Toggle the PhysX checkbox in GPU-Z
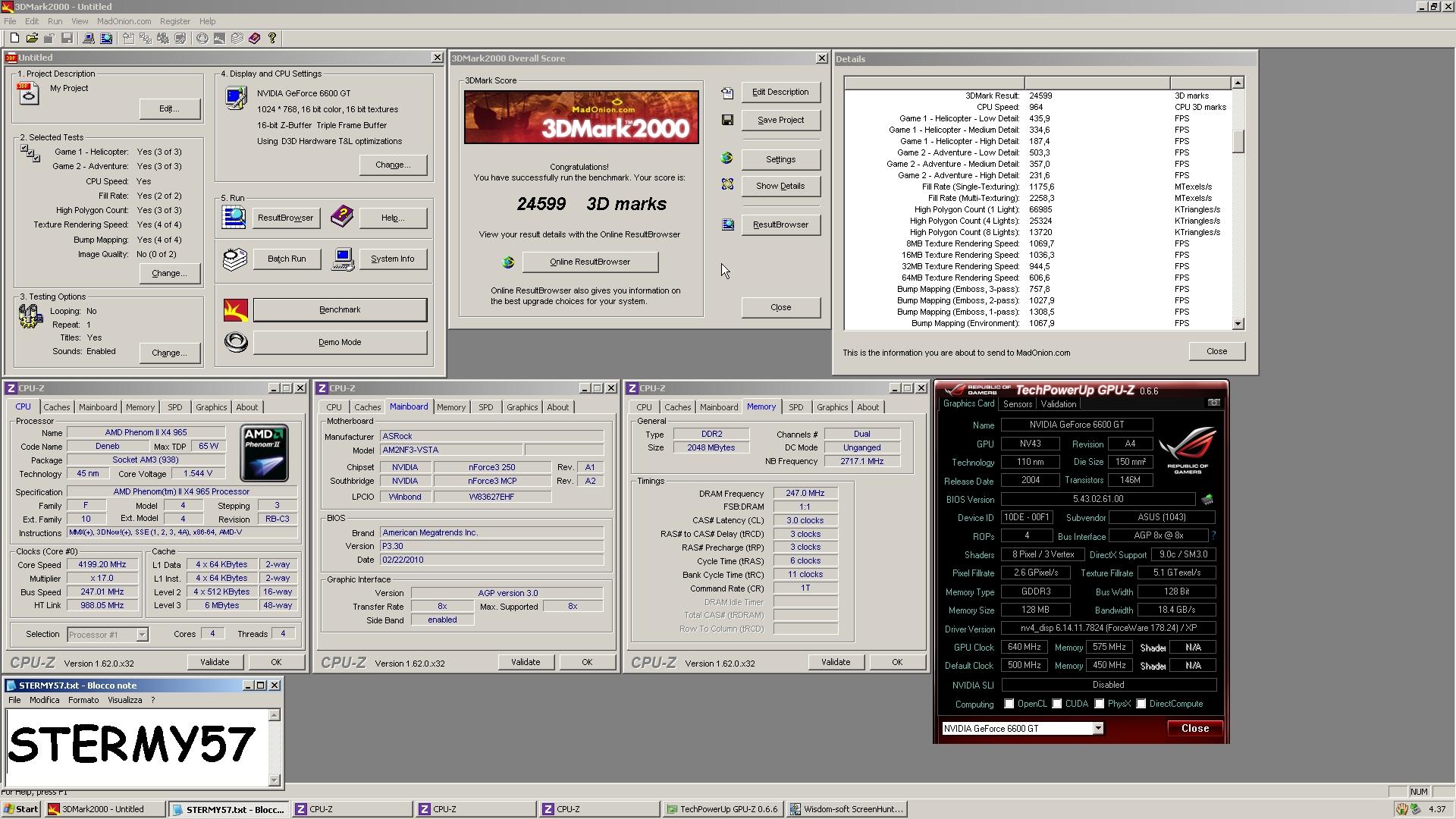 coord(1099,704)
